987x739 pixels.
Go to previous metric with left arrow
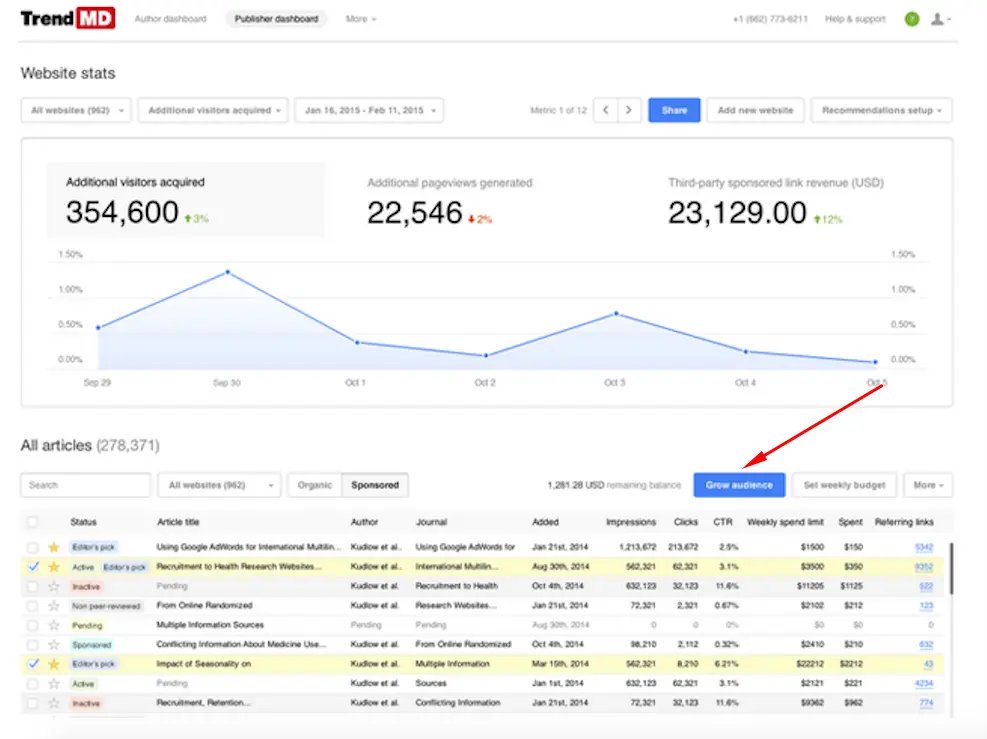(606, 110)
